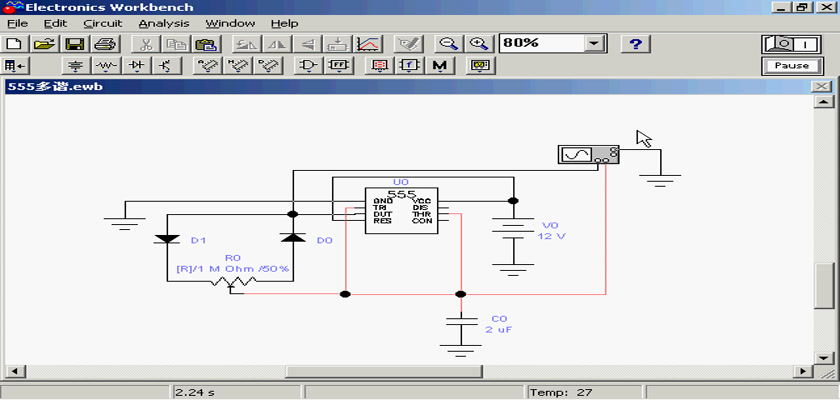Open the Mixed ICs parts bin
This screenshot has height=400, width=840.
(x=237, y=66)
